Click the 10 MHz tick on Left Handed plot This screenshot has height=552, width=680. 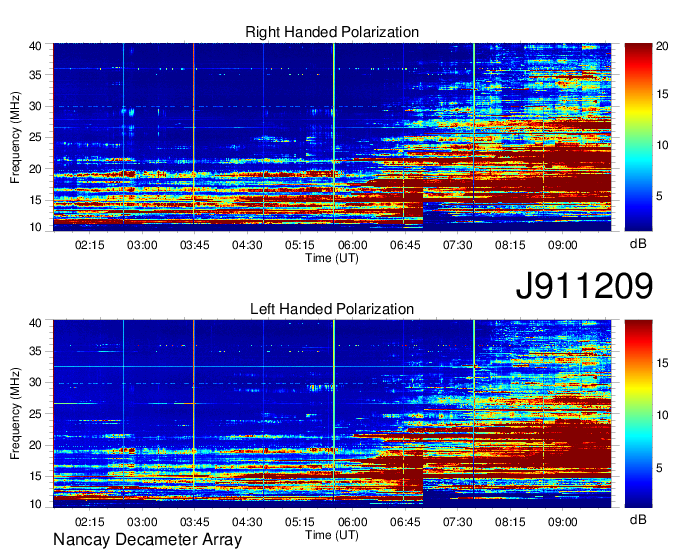tap(36, 504)
